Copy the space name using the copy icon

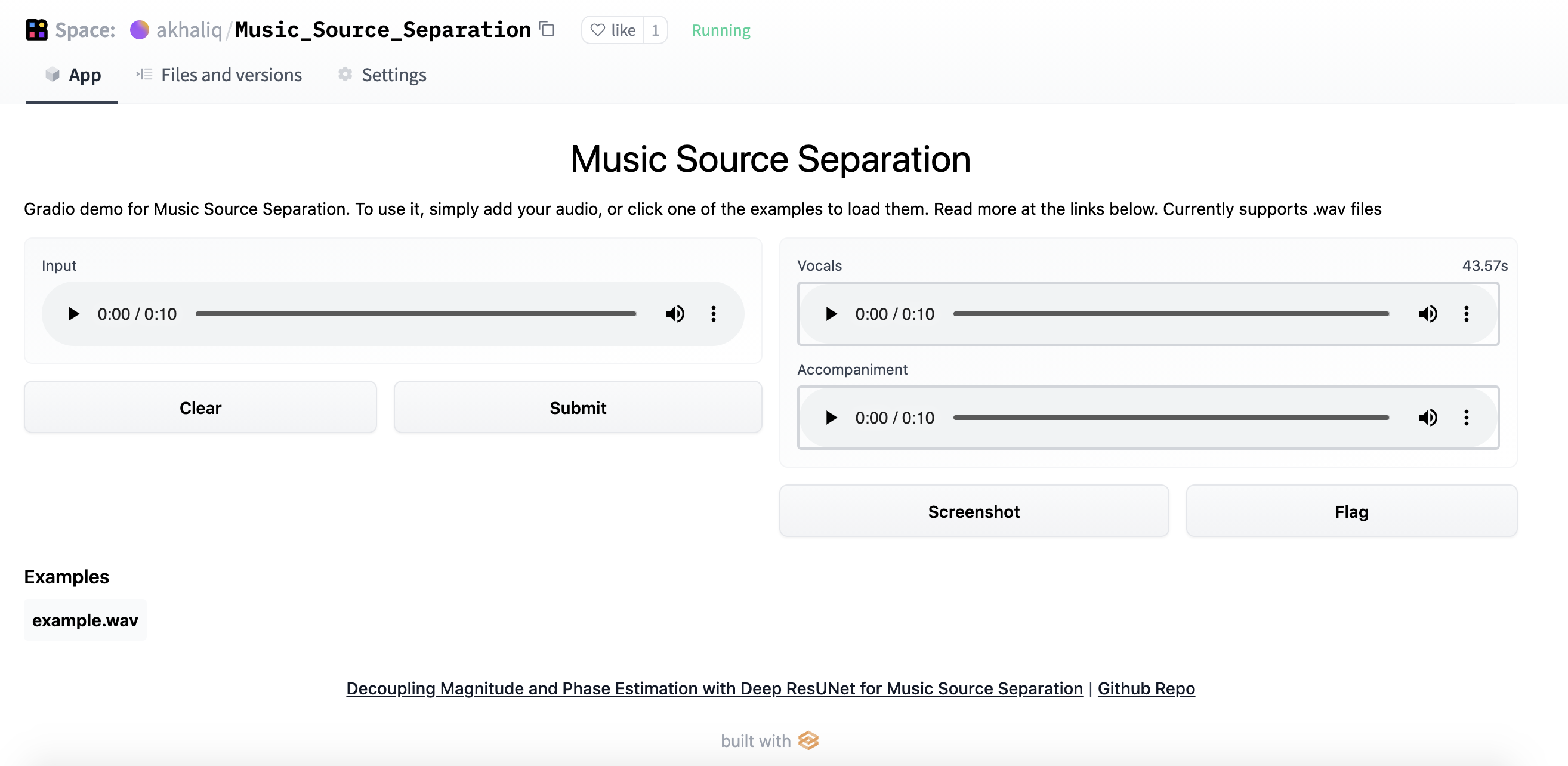546,29
